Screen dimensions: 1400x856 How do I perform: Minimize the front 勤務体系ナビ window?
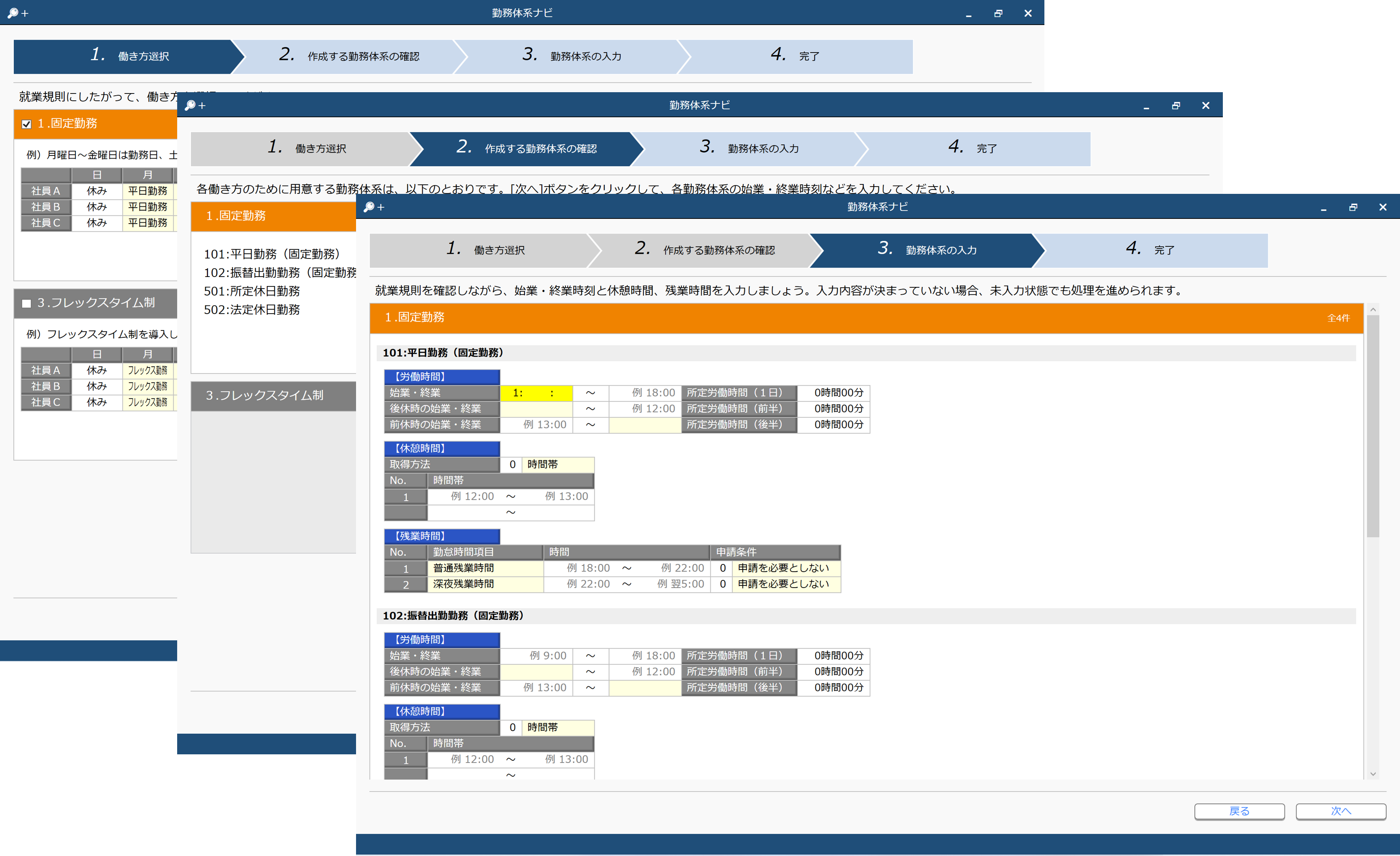1323,208
